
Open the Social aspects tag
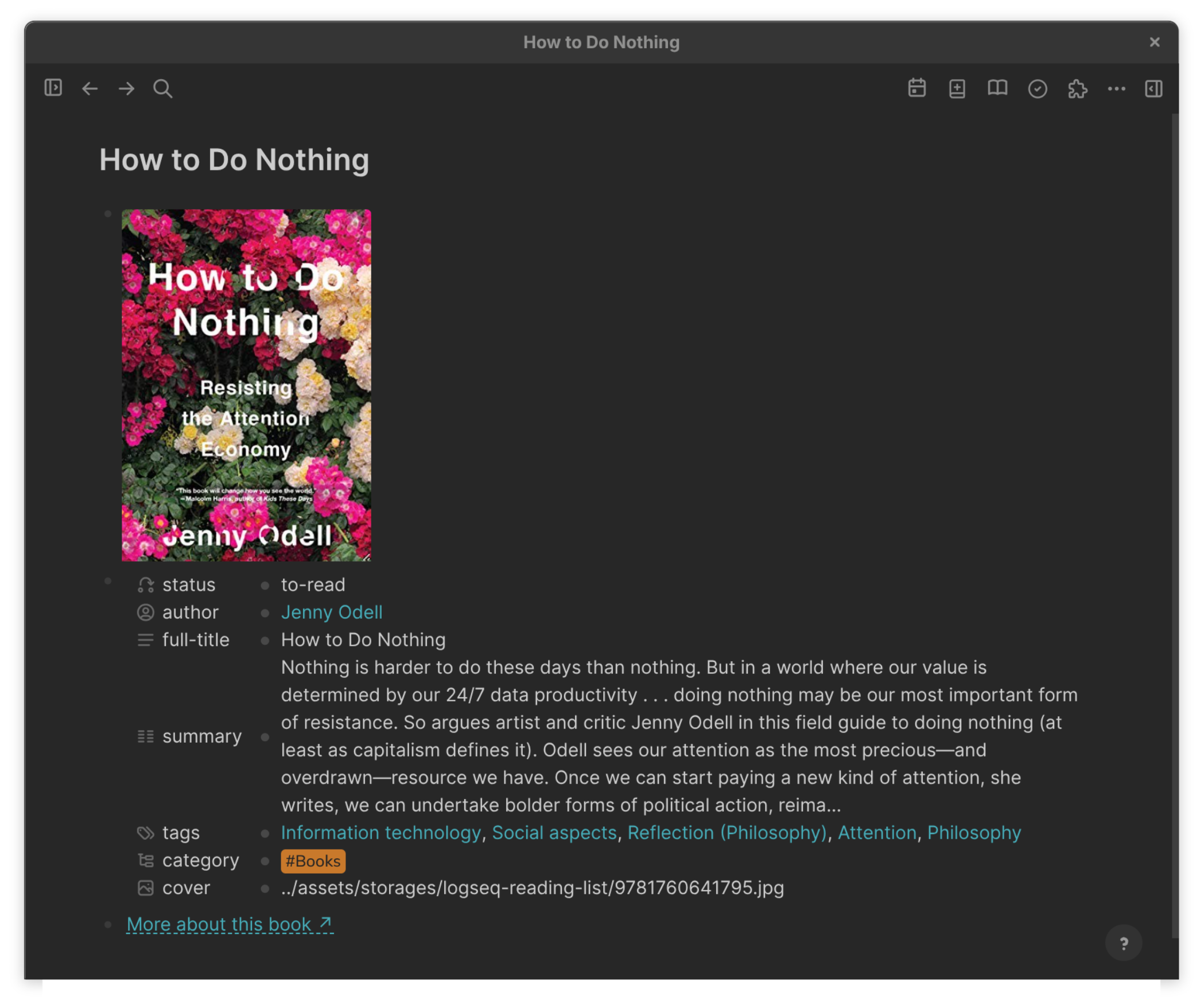[554, 832]
